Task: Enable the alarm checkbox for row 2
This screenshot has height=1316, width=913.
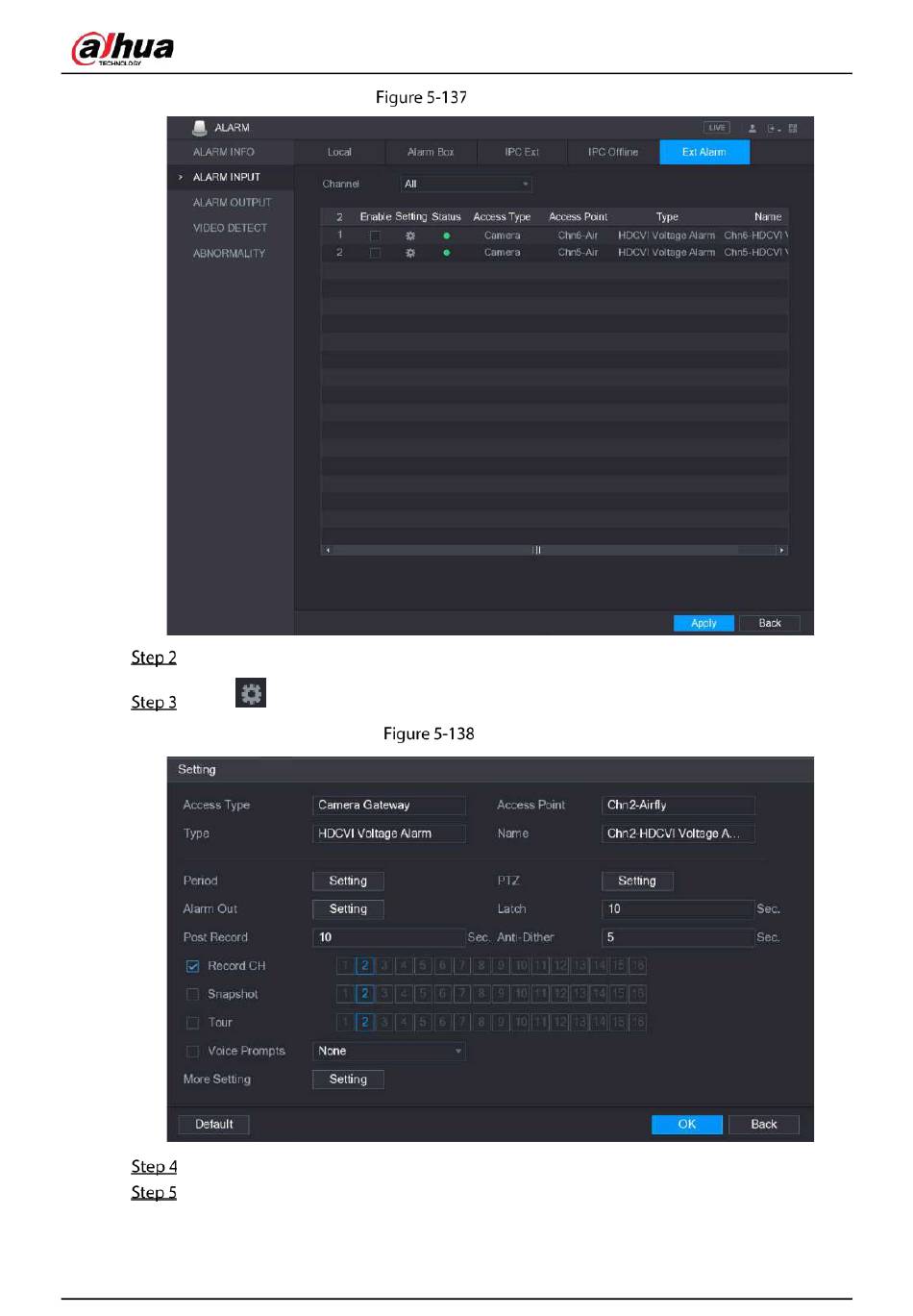Action: [x=375, y=253]
